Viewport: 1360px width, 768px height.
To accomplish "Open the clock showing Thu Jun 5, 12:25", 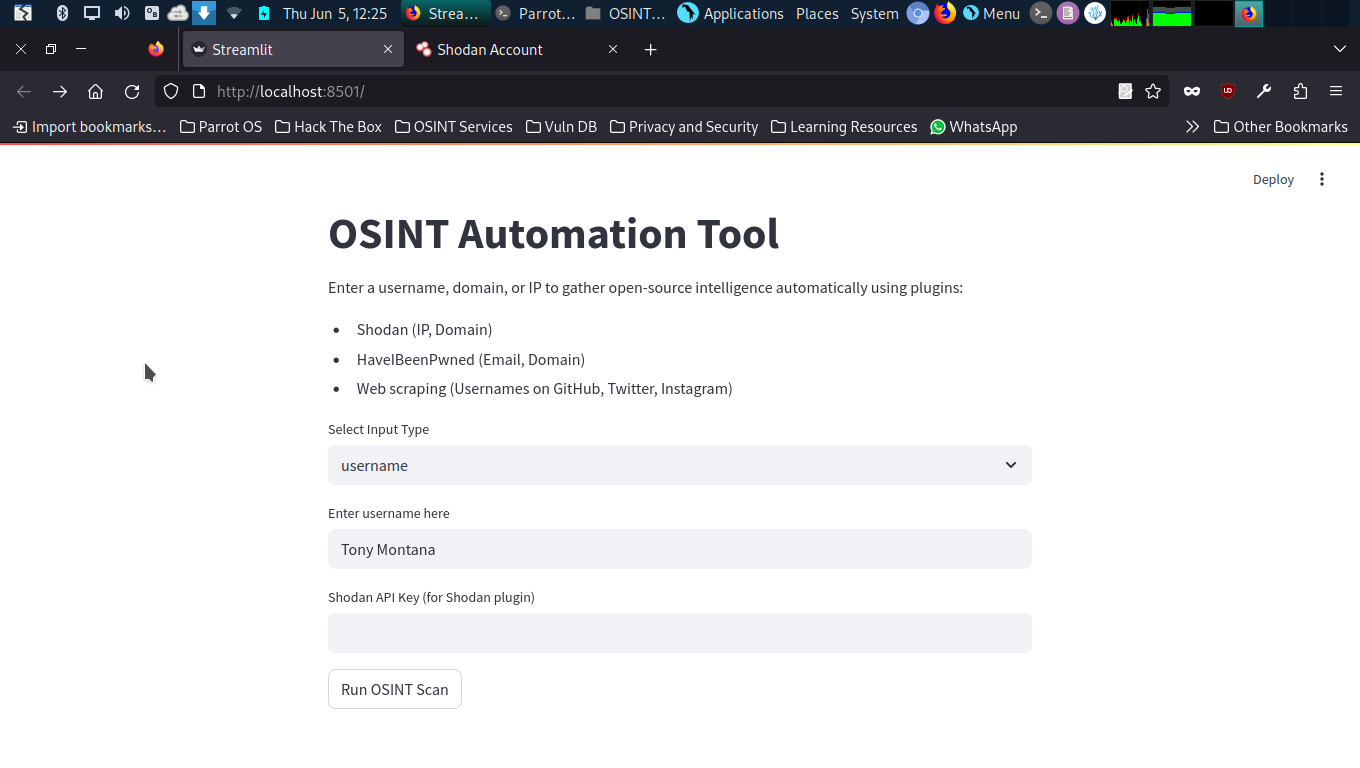I will pyautogui.click(x=335, y=13).
